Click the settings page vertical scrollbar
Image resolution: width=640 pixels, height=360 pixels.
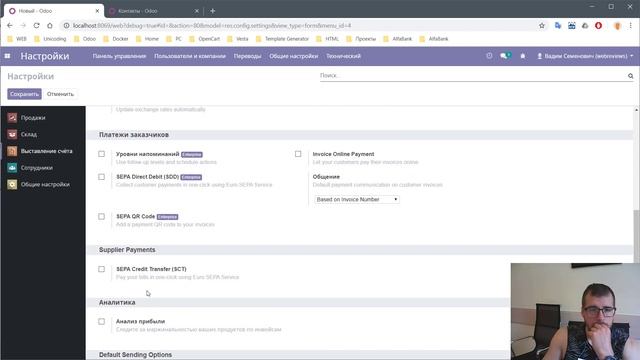pyautogui.click(x=636, y=237)
